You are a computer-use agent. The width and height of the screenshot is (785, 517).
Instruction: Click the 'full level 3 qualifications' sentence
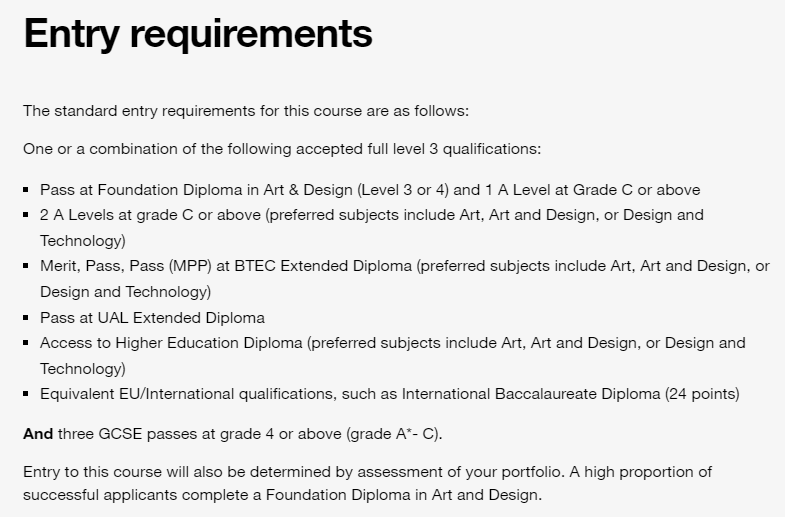tap(282, 149)
